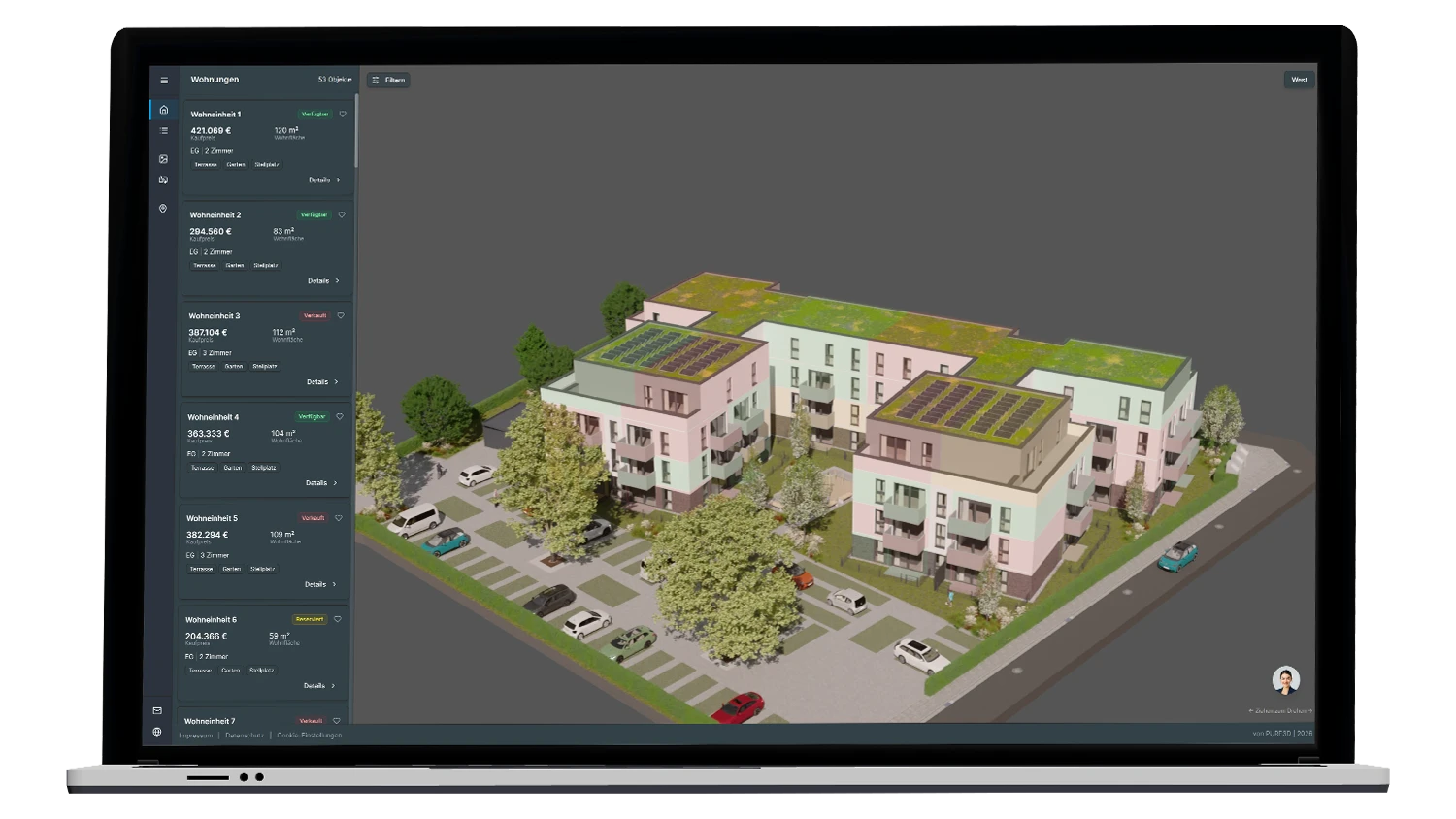Screen dimensions: 1456x819
Task: Open Cookie-Einstellungen in the footer
Action: pyautogui.click(x=309, y=736)
